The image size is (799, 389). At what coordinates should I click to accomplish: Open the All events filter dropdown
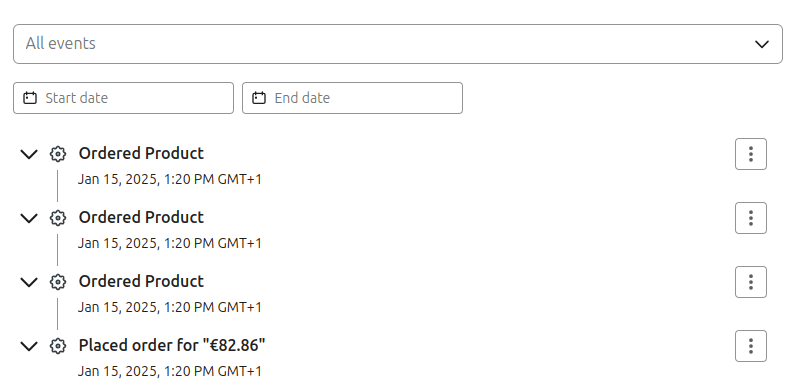point(397,44)
